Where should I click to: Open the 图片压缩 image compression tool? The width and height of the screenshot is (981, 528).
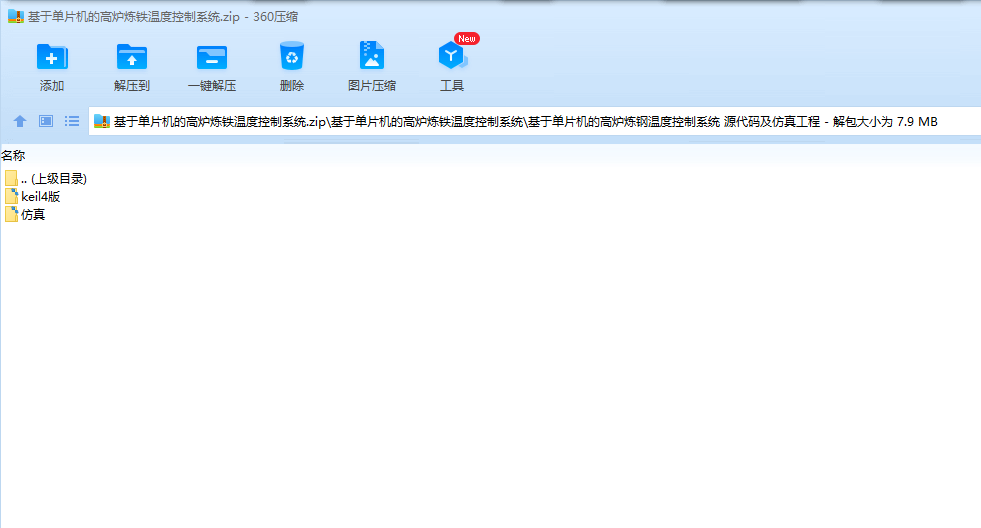[x=372, y=56]
